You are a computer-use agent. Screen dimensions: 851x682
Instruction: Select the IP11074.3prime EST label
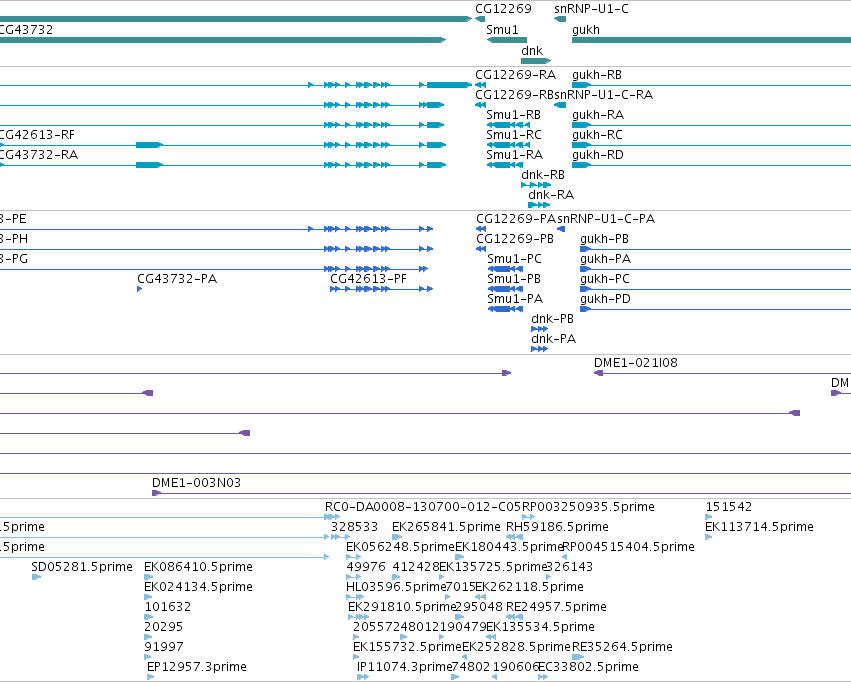404,667
